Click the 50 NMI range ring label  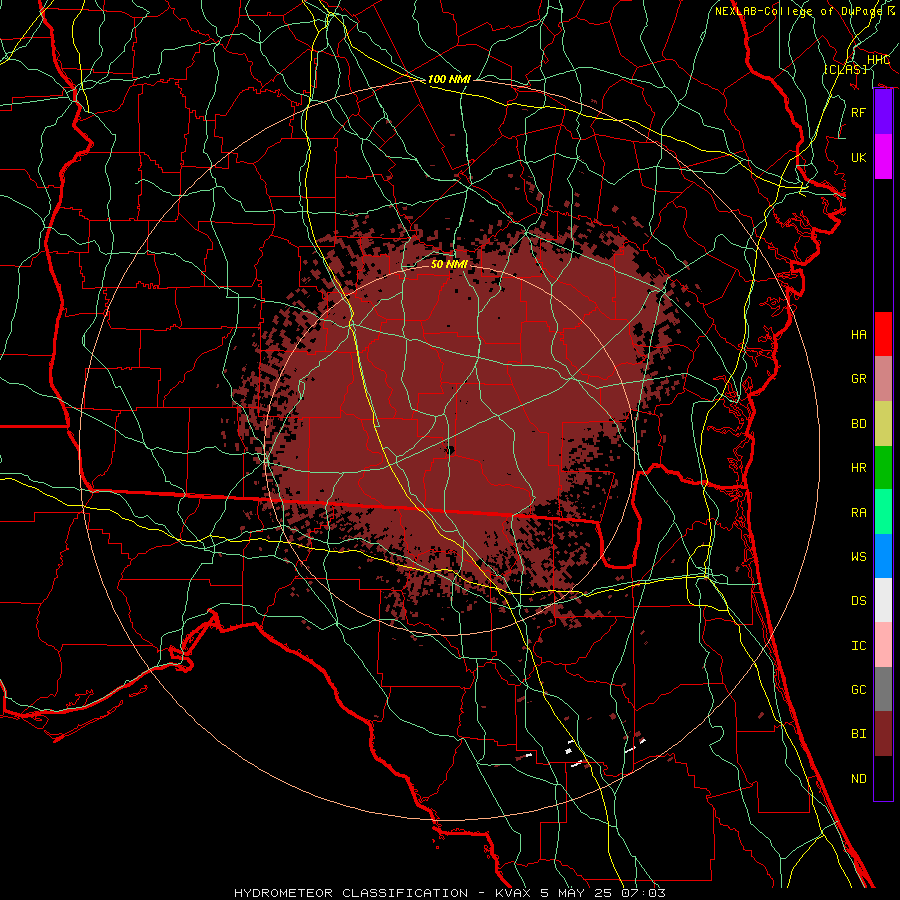pos(449,264)
